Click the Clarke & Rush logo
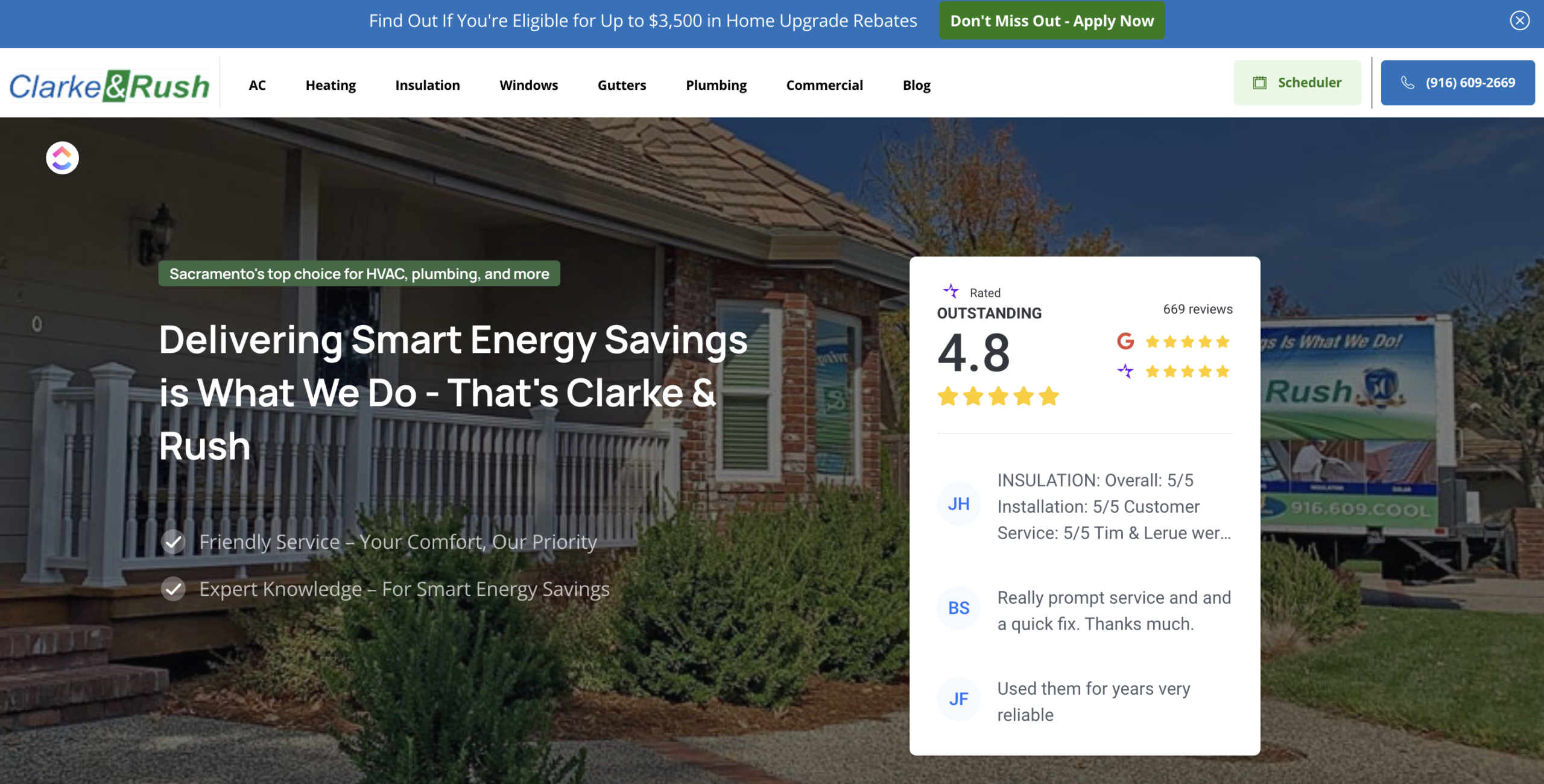 pos(109,85)
